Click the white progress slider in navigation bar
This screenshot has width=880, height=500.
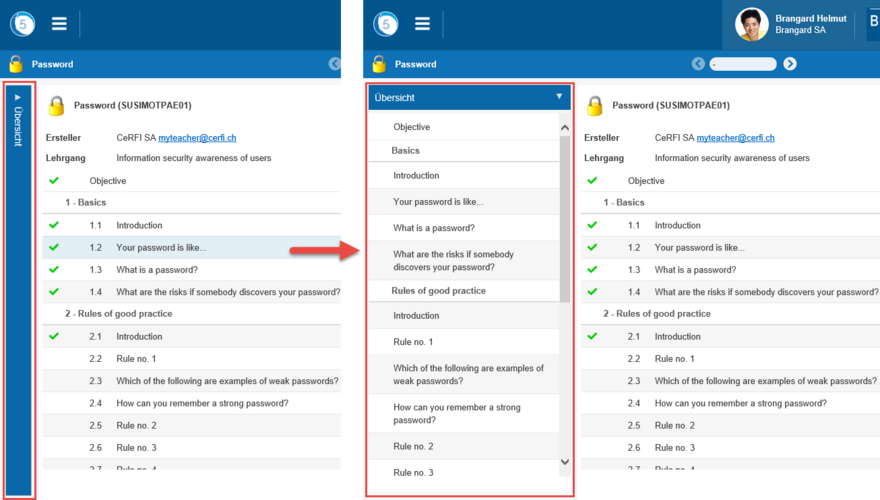click(x=743, y=64)
